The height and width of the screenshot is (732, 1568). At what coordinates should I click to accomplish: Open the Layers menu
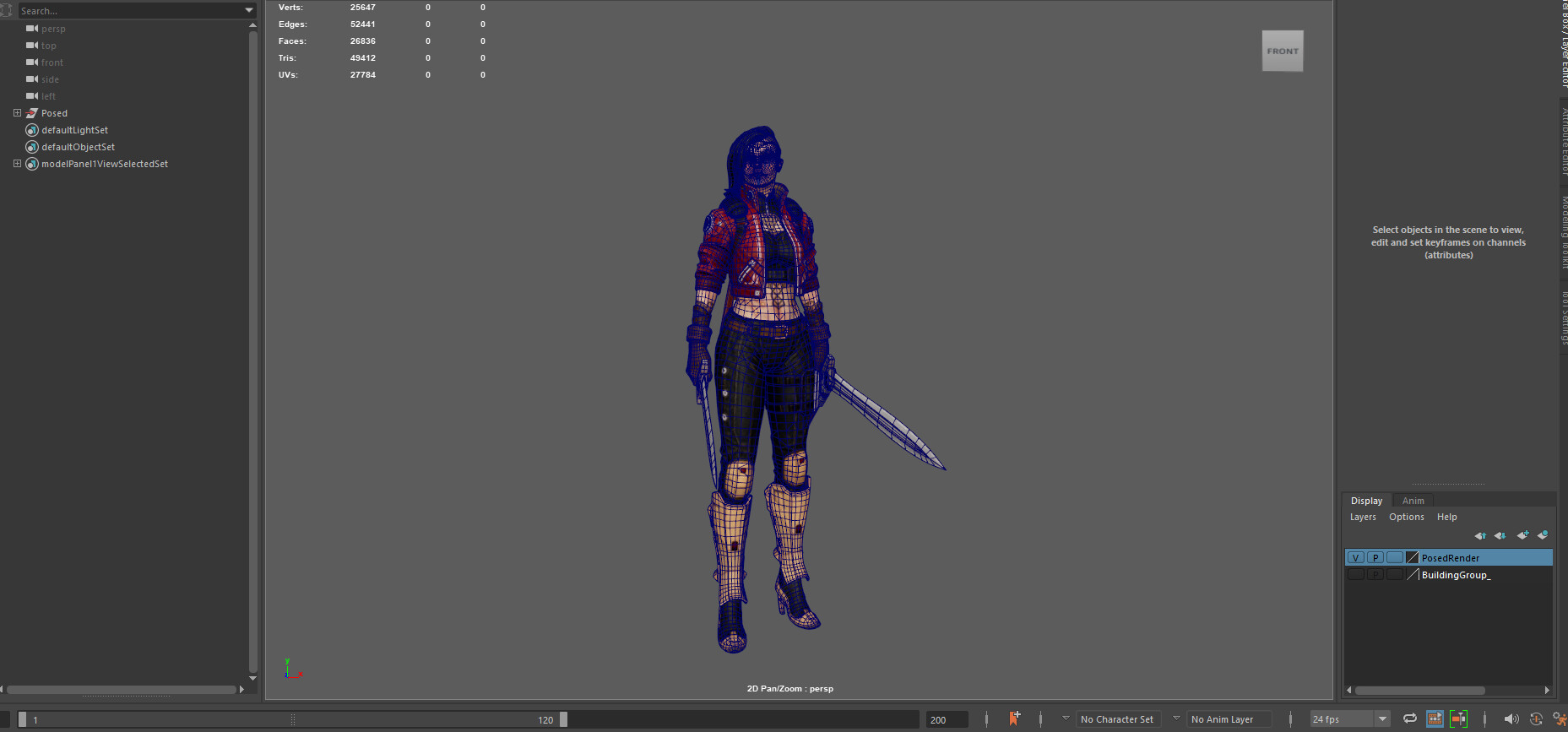1362,517
